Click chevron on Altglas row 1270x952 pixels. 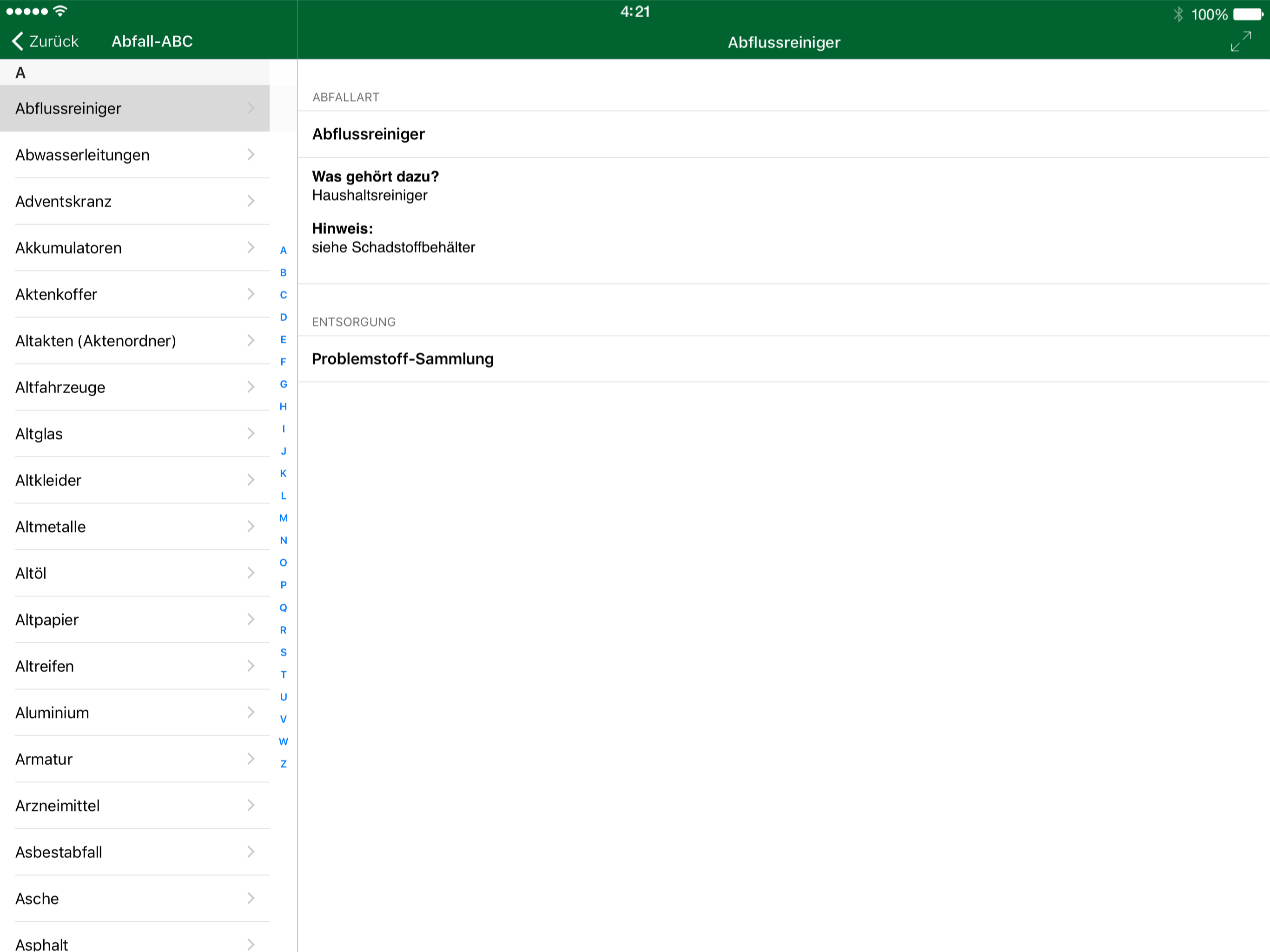(251, 434)
